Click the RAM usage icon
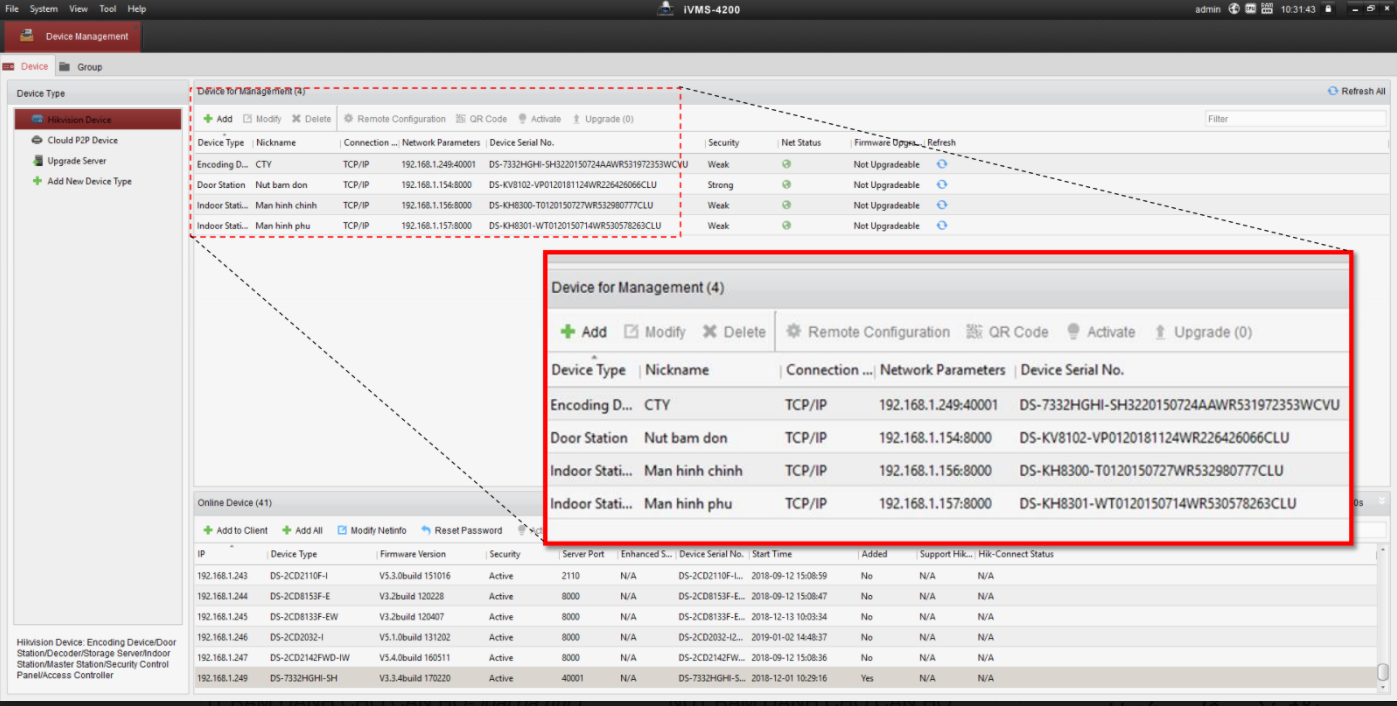The width and height of the screenshot is (1397, 706). tap(1266, 9)
